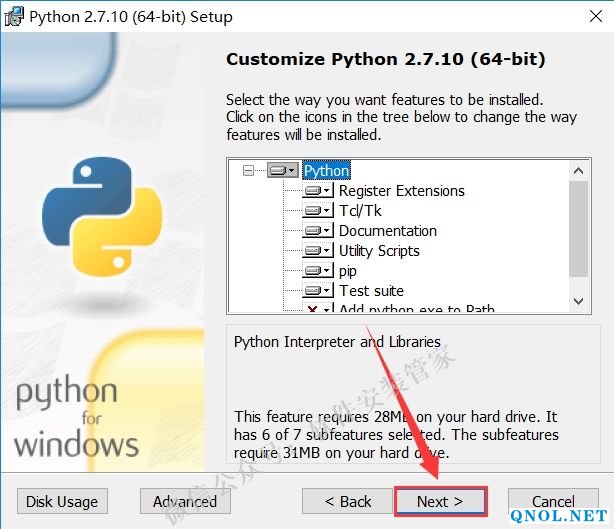
Task: Open the pip feature drive icon
Action: coord(318,271)
